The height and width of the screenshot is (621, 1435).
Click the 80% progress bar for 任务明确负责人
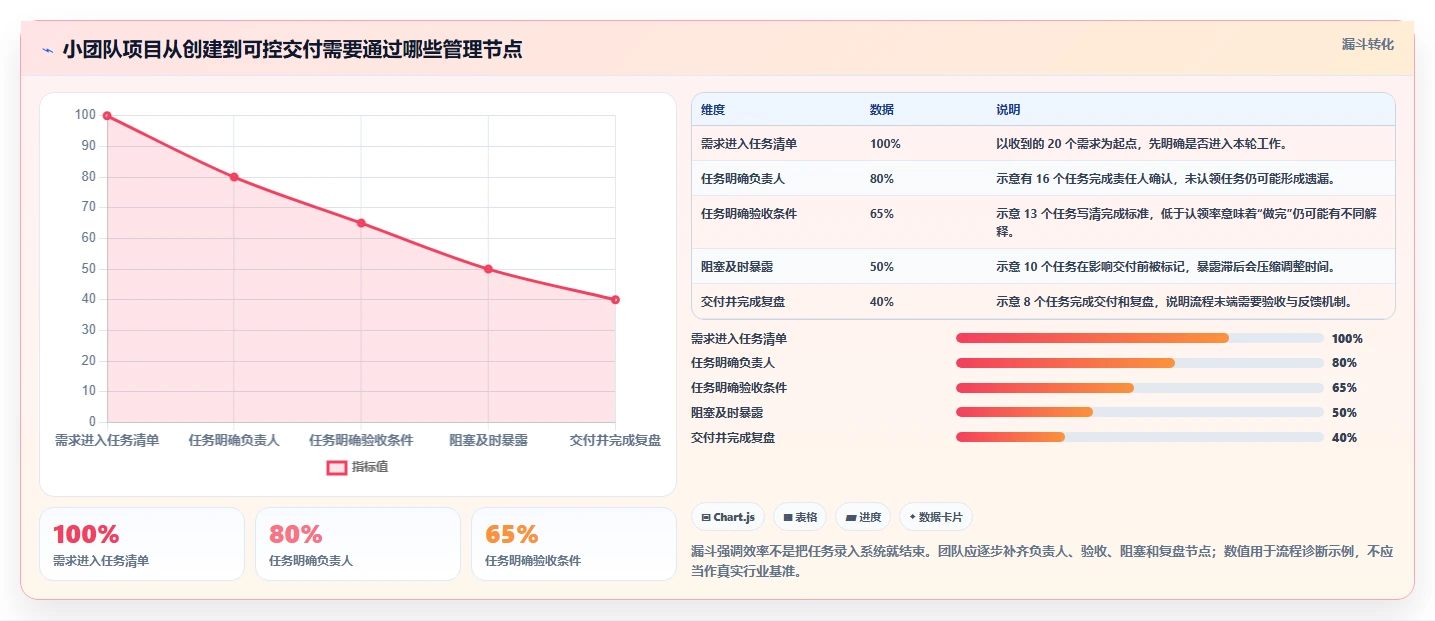pos(1140,363)
